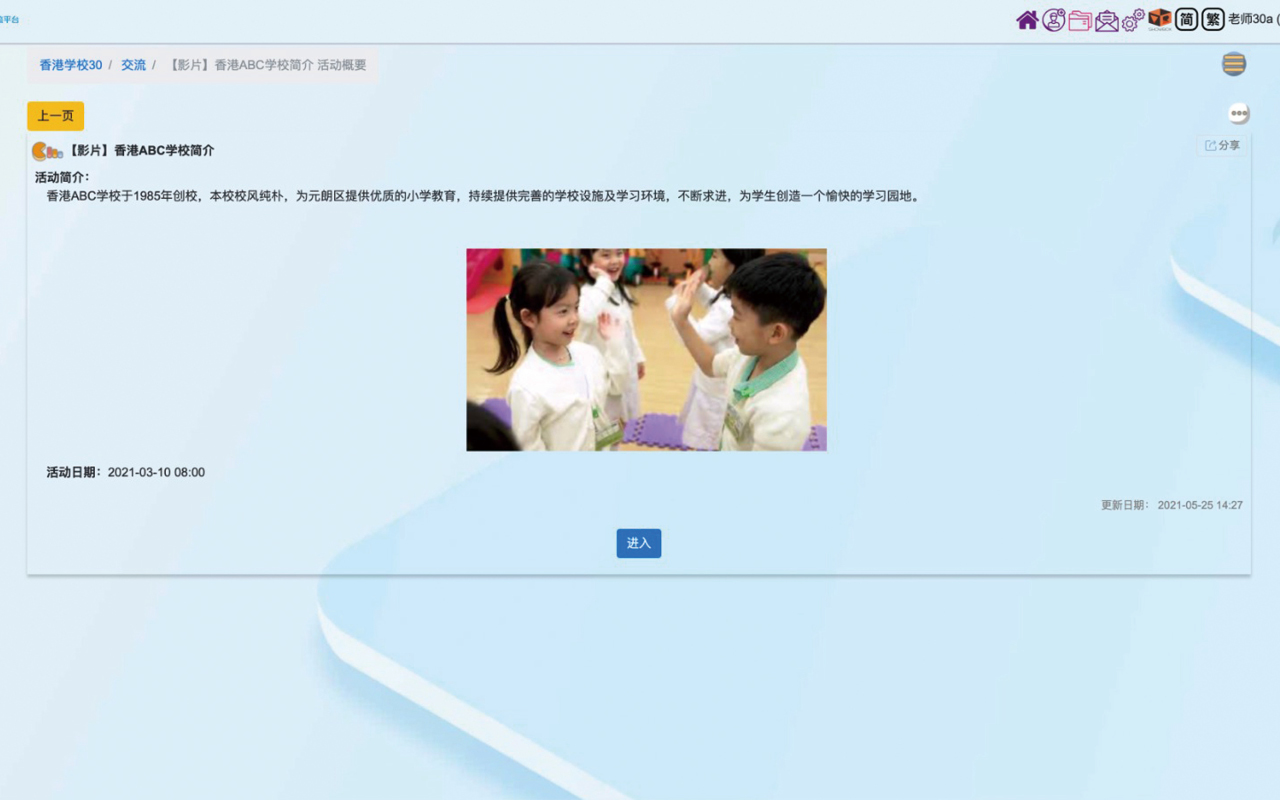Open the gears settings icon
This screenshot has height=800, width=1280.
pyautogui.click(x=1133, y=20)
